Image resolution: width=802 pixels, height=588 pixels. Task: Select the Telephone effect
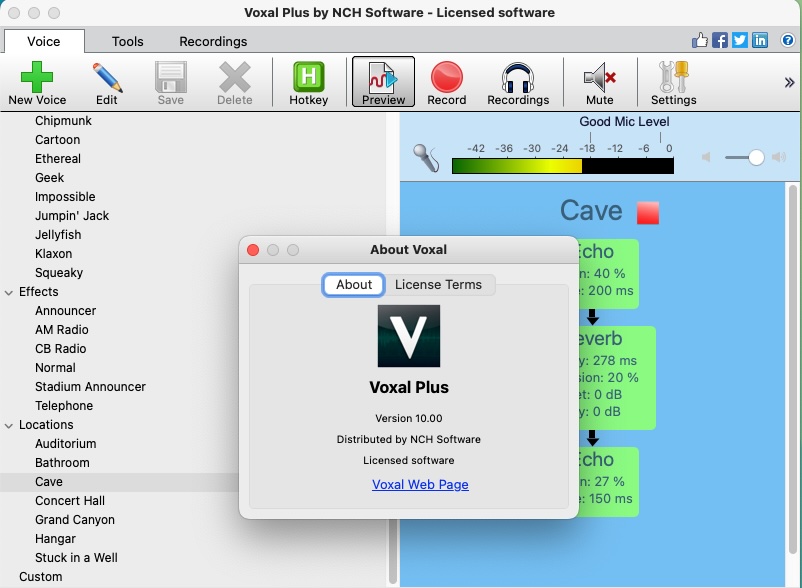click(x=64, y=405)
